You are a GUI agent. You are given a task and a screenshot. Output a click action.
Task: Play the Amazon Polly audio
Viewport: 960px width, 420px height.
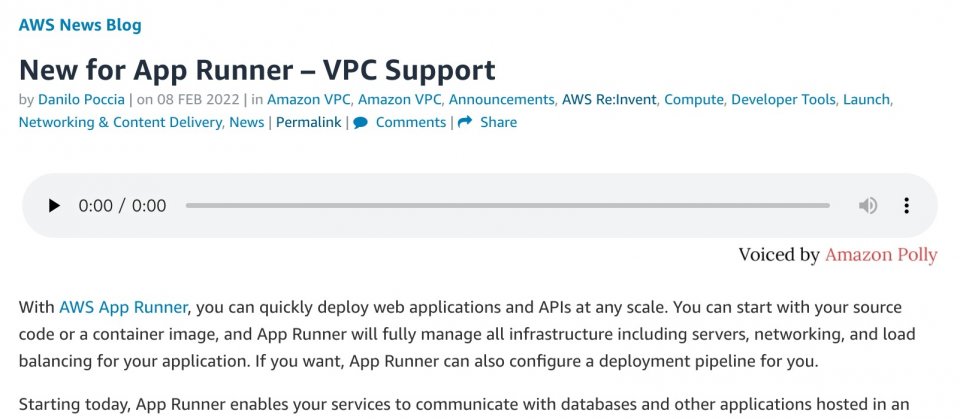click(x=54, y=206)
